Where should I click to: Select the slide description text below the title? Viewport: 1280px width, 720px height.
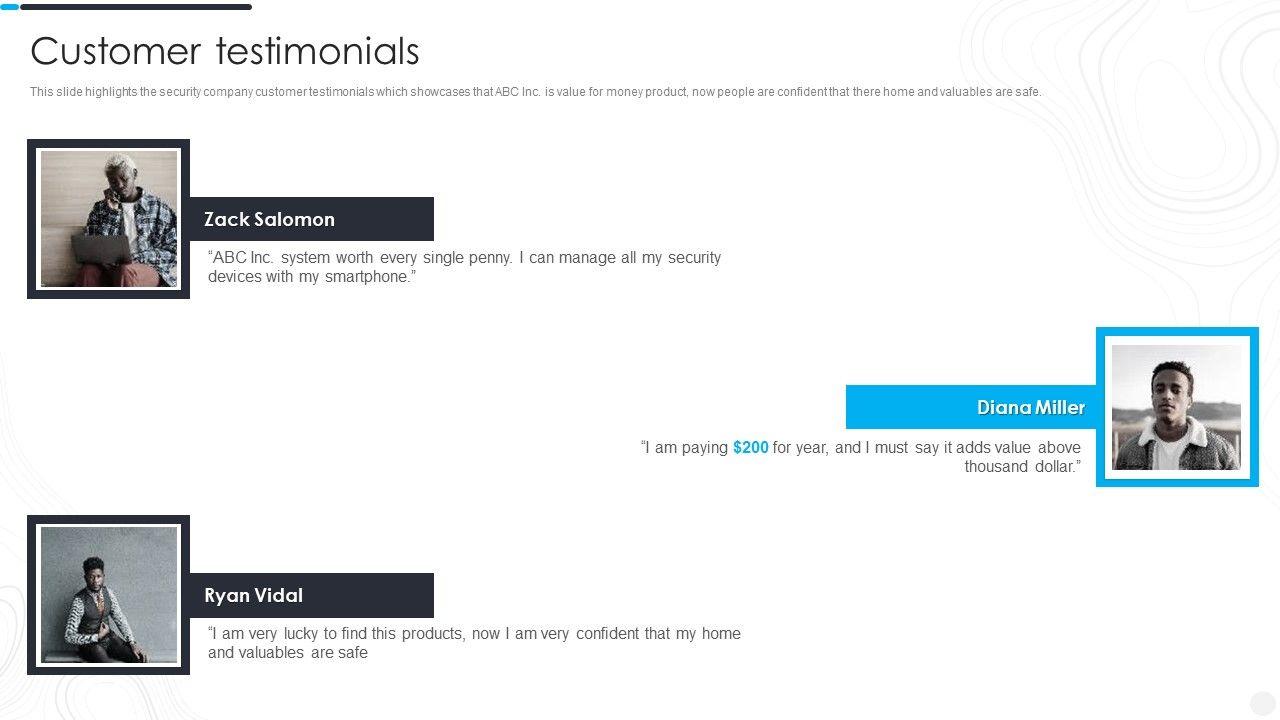pos(535,92)
